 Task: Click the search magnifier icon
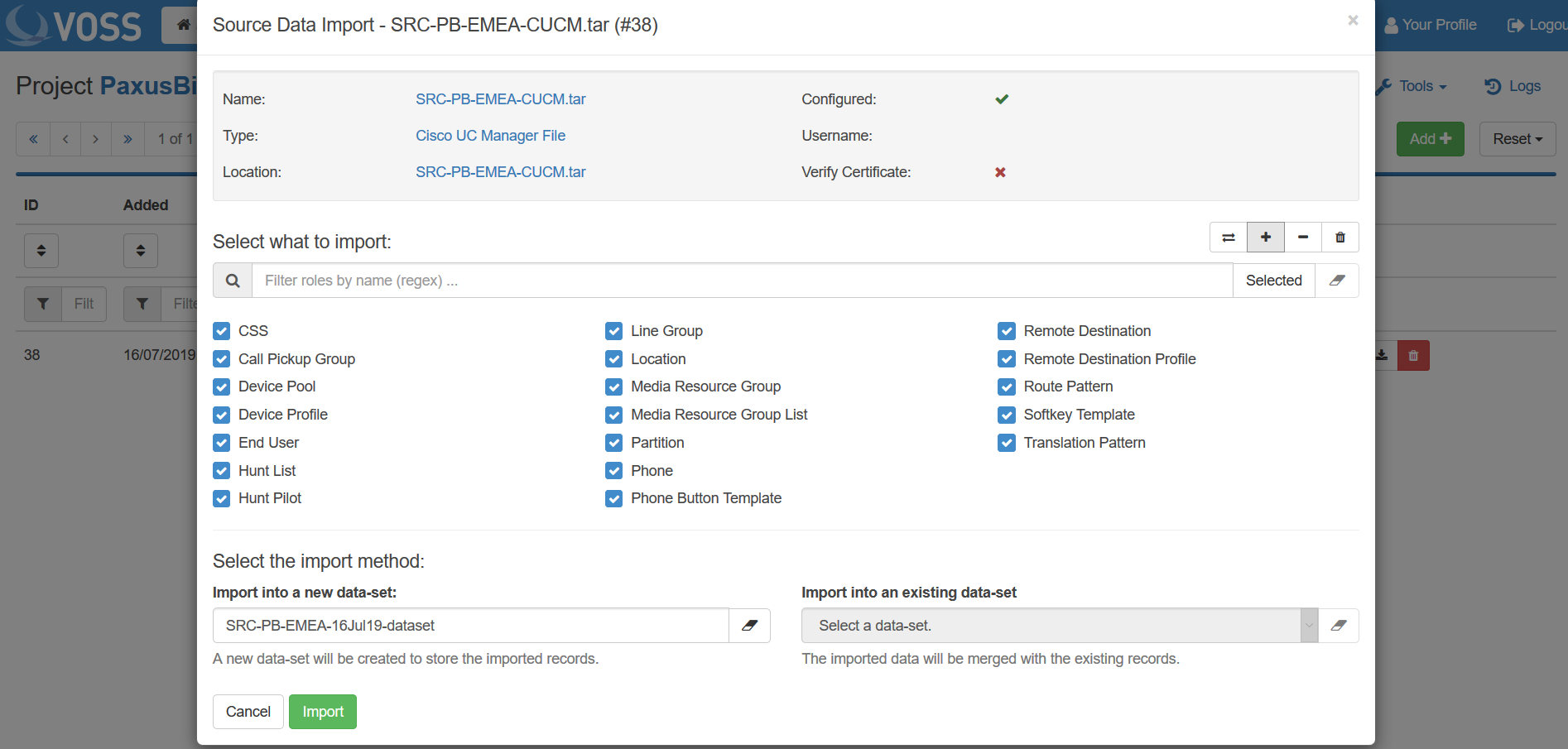233,281
